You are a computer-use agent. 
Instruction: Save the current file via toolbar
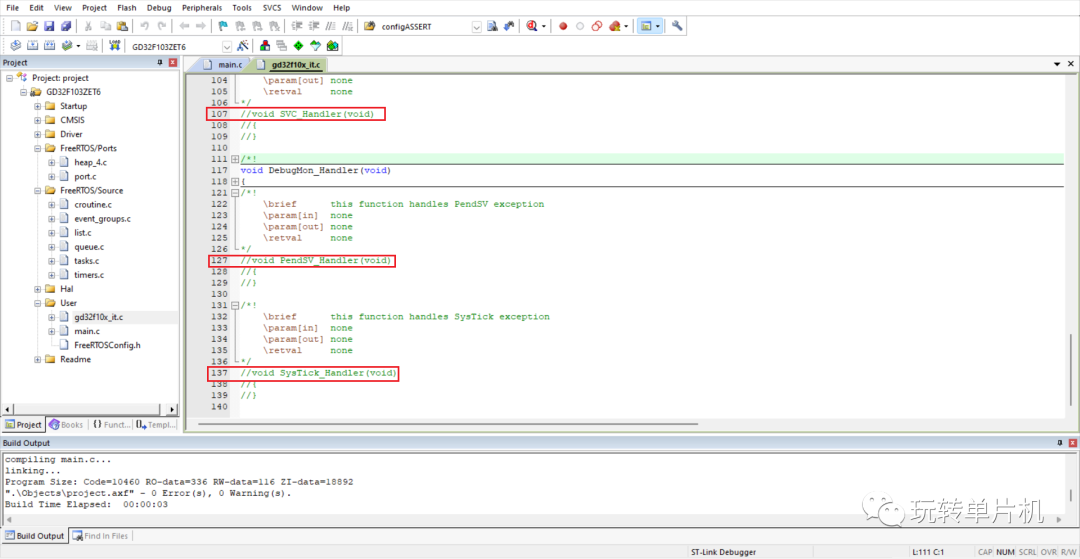pos(49,26)
